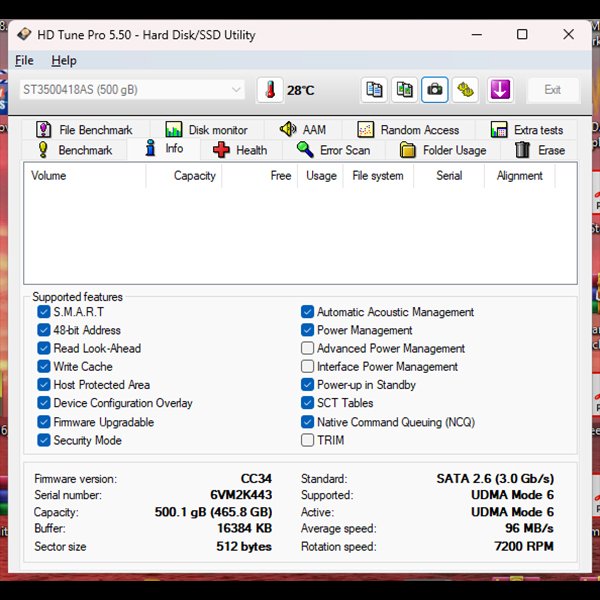Toggle the Power-up in Standby checkbox
The height and width of the screenshot is (600, 600).
tap(307, 385)
